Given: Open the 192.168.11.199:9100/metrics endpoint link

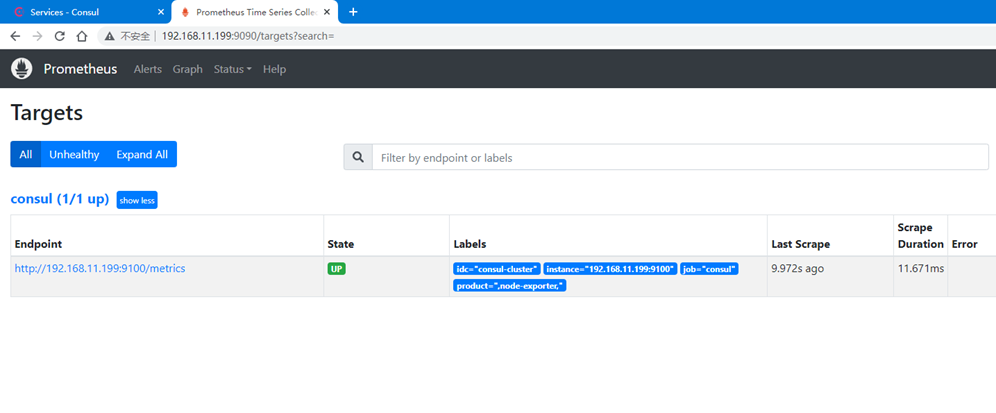Looking at the screenshot, I should coord(100,268).
